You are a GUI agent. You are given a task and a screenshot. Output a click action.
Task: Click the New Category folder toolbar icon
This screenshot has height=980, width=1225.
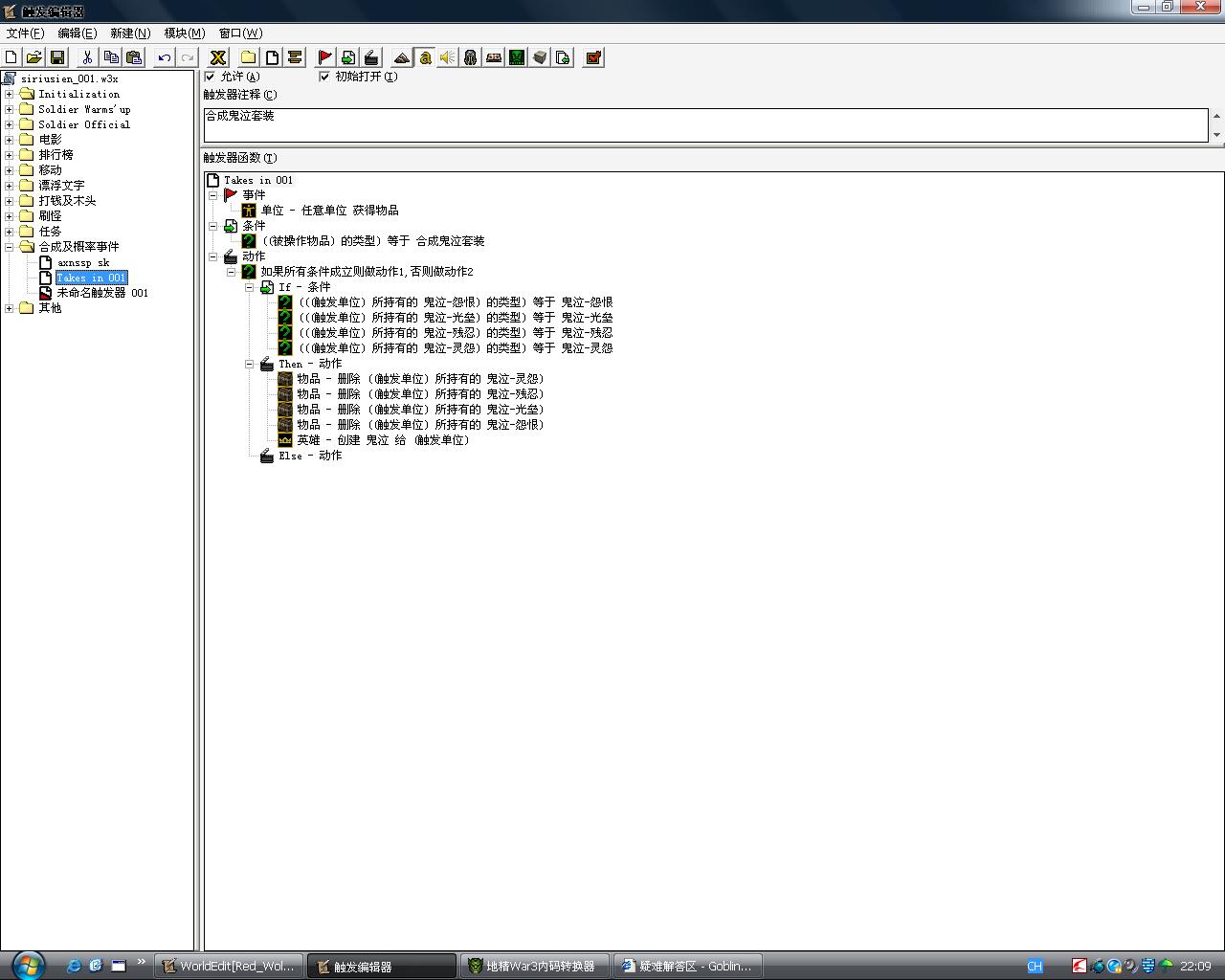pos(249,57)
